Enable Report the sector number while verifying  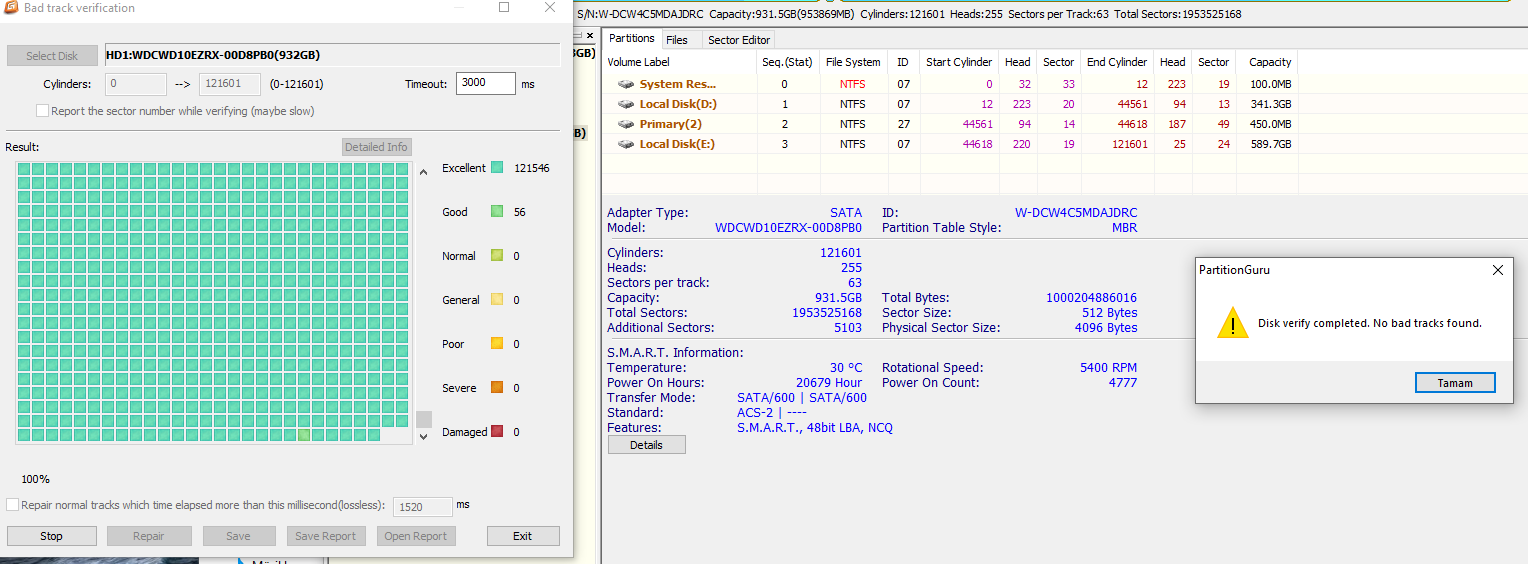tap(42, 111)
